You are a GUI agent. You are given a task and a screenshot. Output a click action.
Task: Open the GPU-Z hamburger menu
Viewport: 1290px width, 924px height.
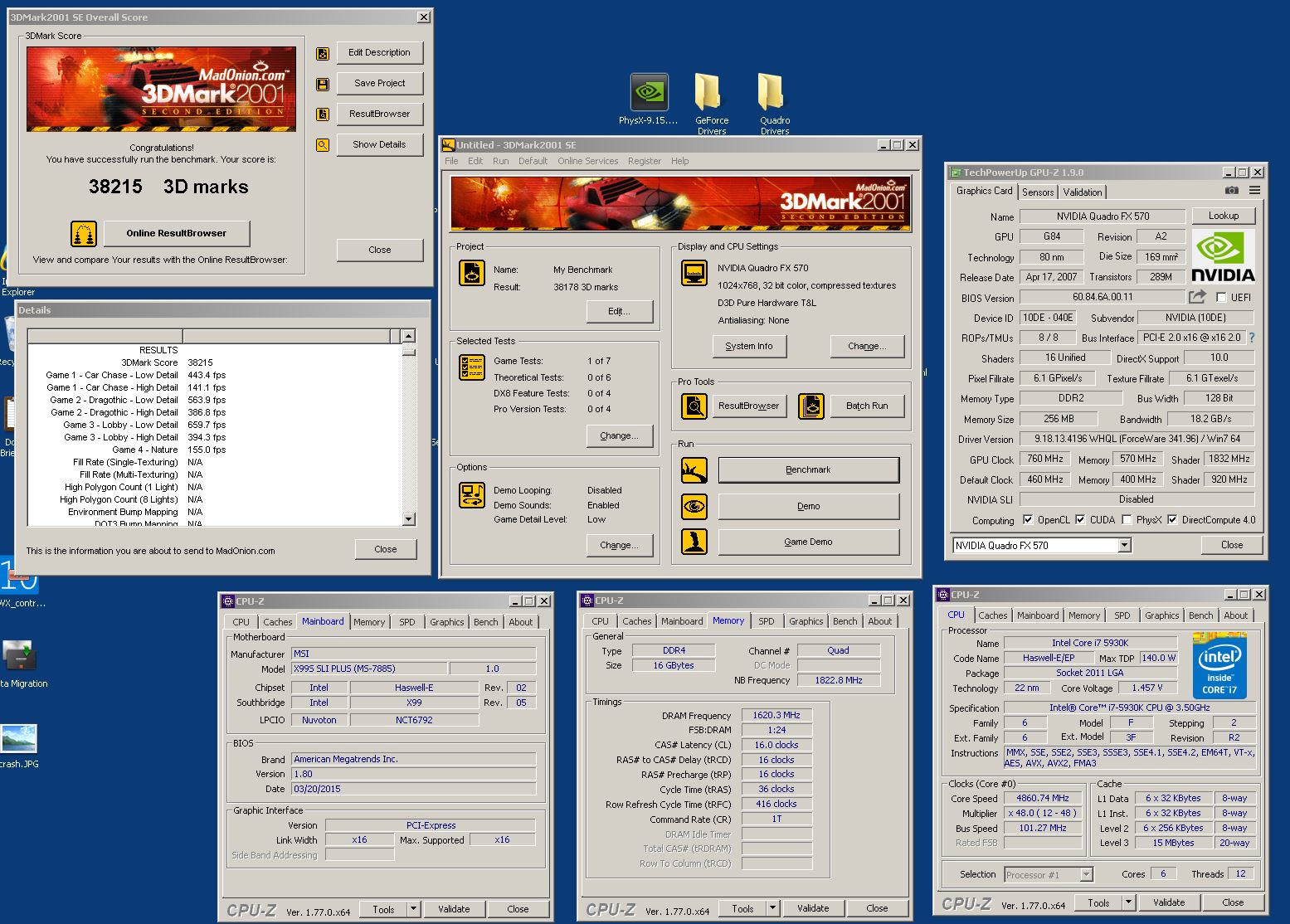pyautogui.click(x=1255, y=191)
